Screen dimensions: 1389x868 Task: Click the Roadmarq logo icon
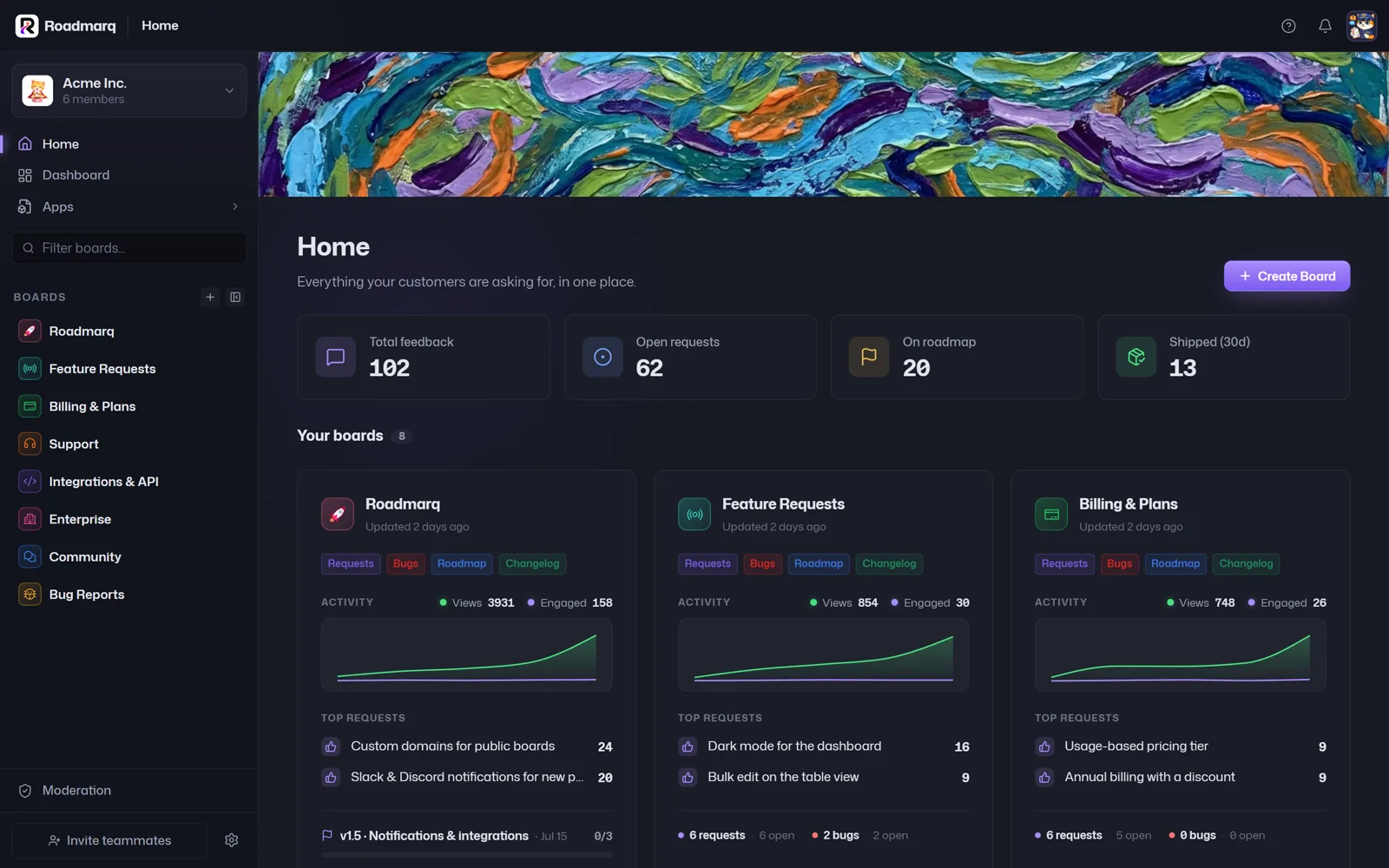(x=27, y=26)
